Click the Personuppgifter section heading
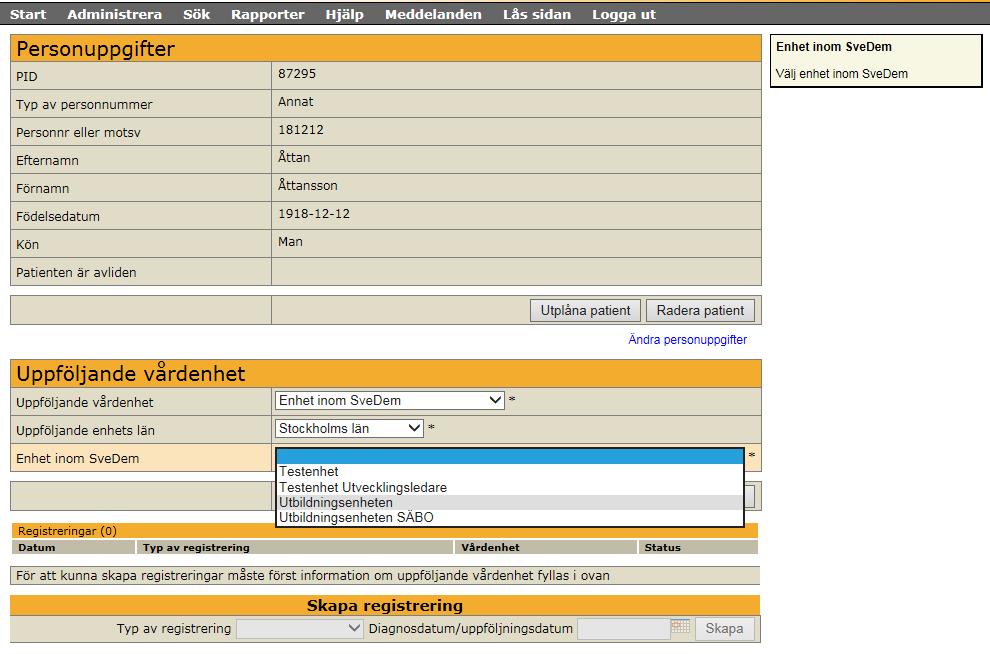This screenshot has width=990, height=654. tap(95, 49)
